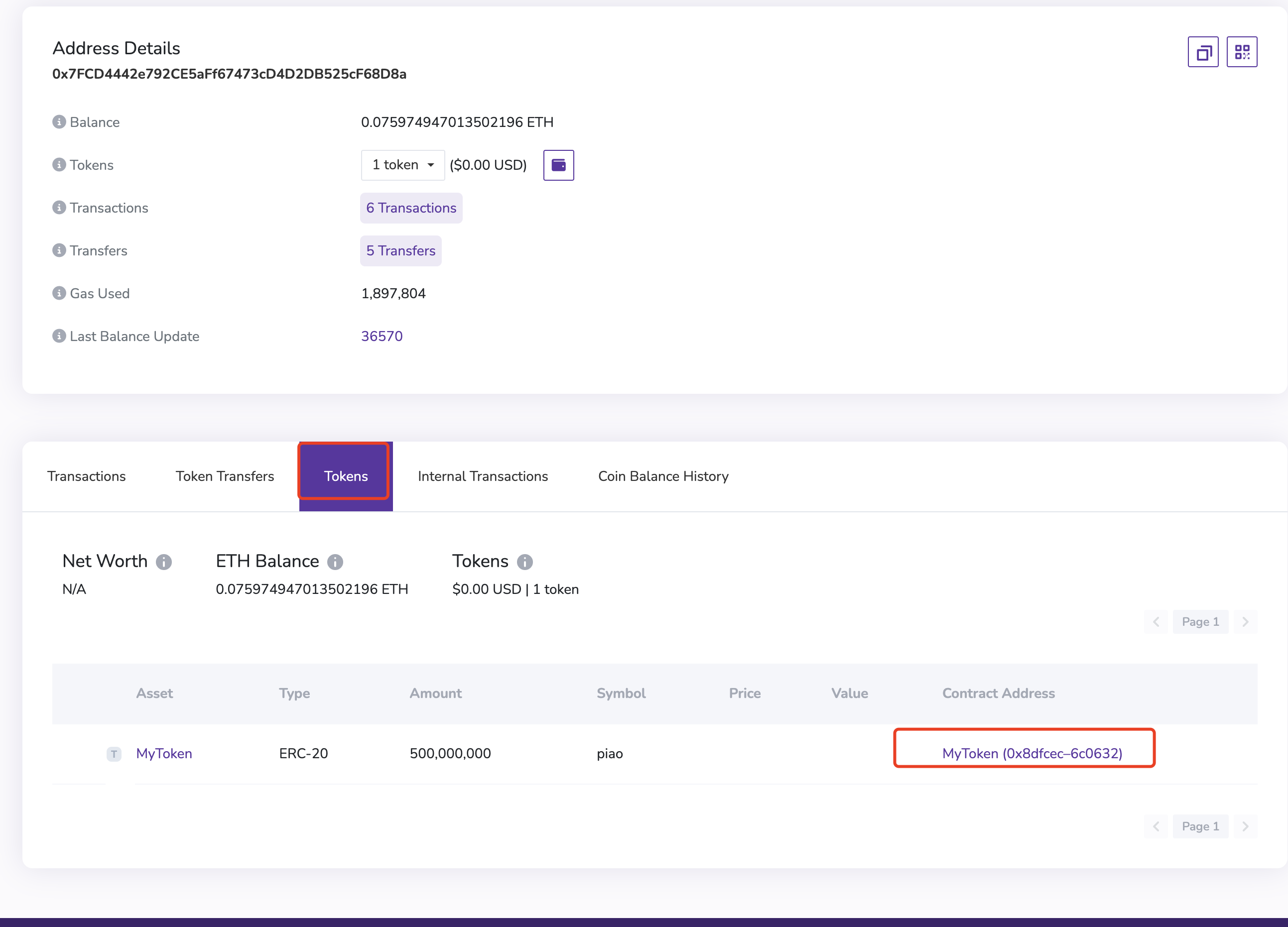This screenshot has height=927, width=1288.
Task: Click the copy address icon
Action: (x=1203, y=52)
